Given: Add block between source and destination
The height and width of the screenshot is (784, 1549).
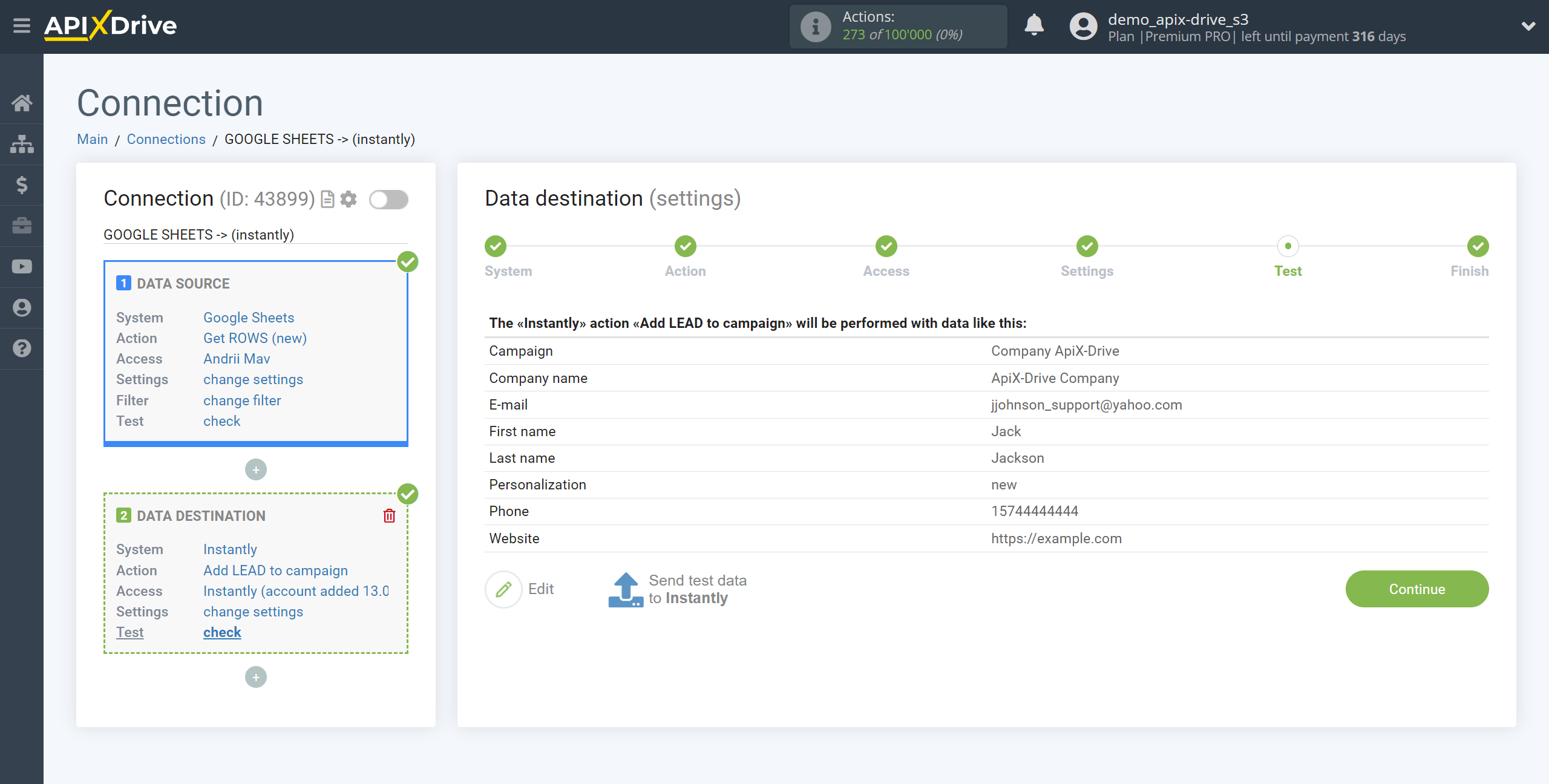Looking at the screenshot, I should coord(256,469).
